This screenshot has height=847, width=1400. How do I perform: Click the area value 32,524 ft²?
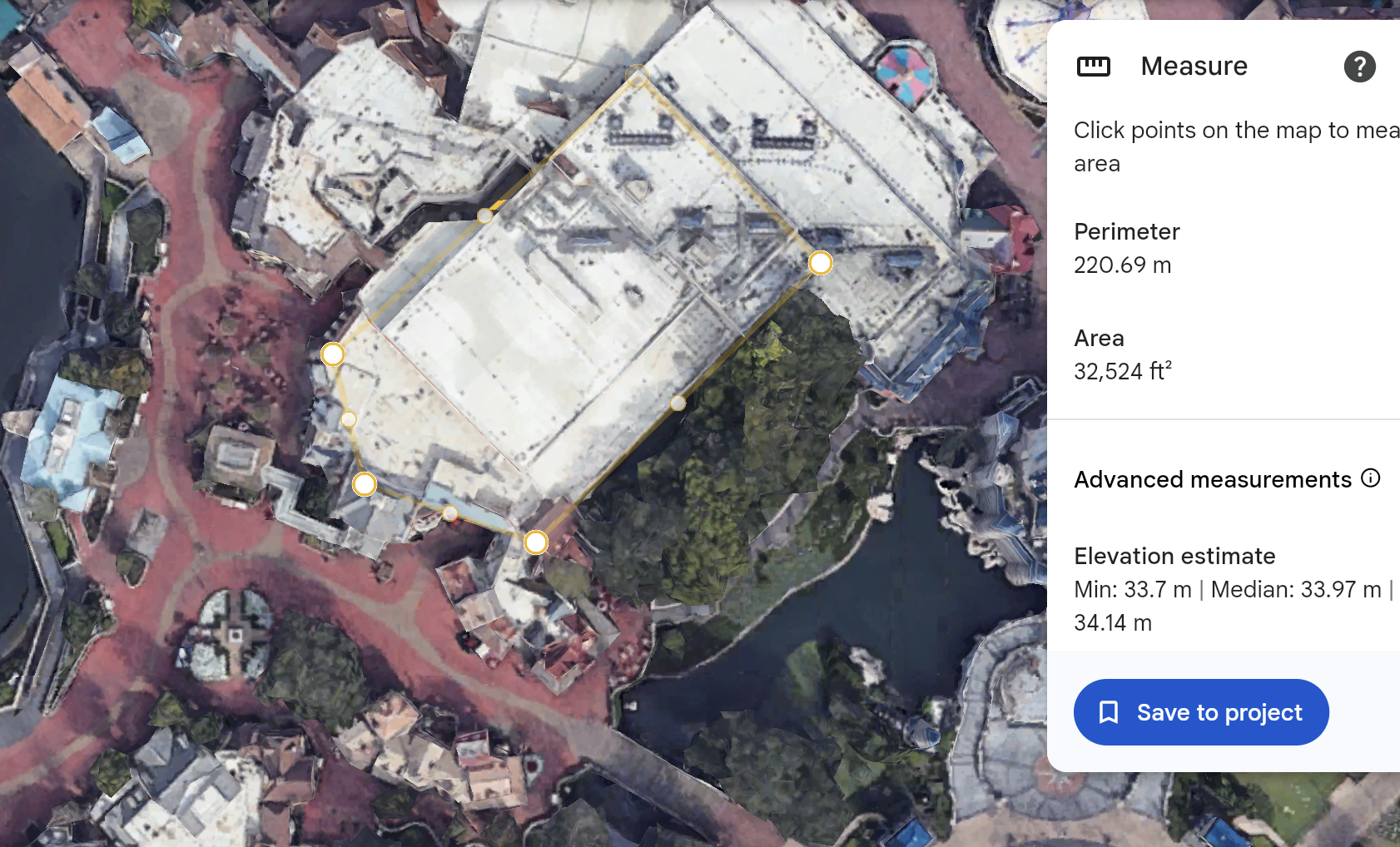pos(1122,371)
